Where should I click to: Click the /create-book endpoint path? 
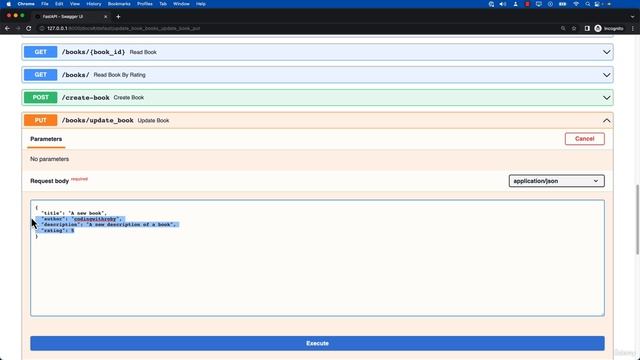click(86, 98)
